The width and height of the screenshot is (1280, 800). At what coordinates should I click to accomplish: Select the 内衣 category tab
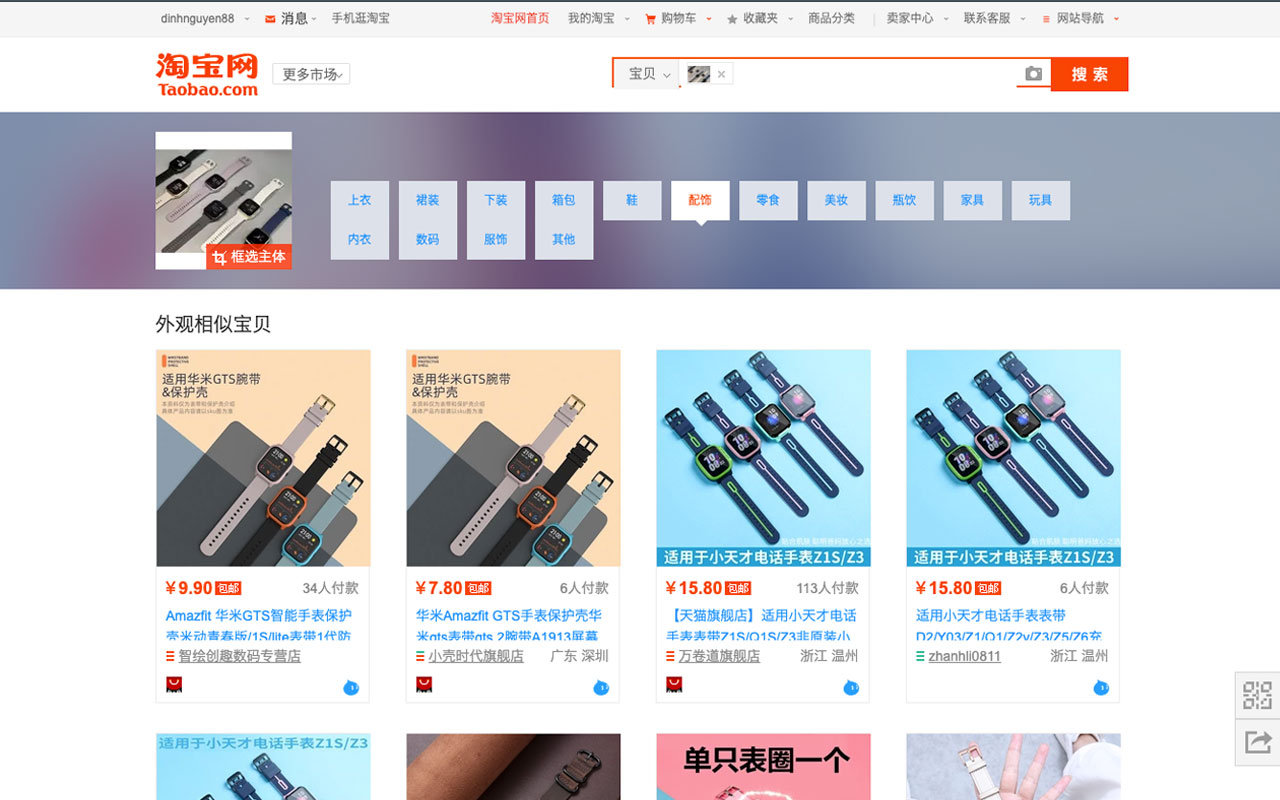coord(360,240)
